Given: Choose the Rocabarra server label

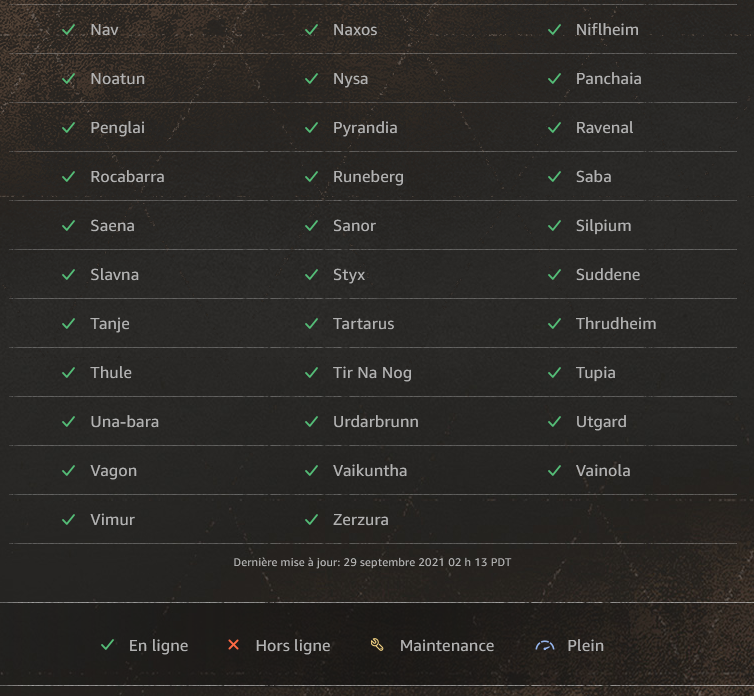Looking at the screenshot, I should [x=127, y=177].
